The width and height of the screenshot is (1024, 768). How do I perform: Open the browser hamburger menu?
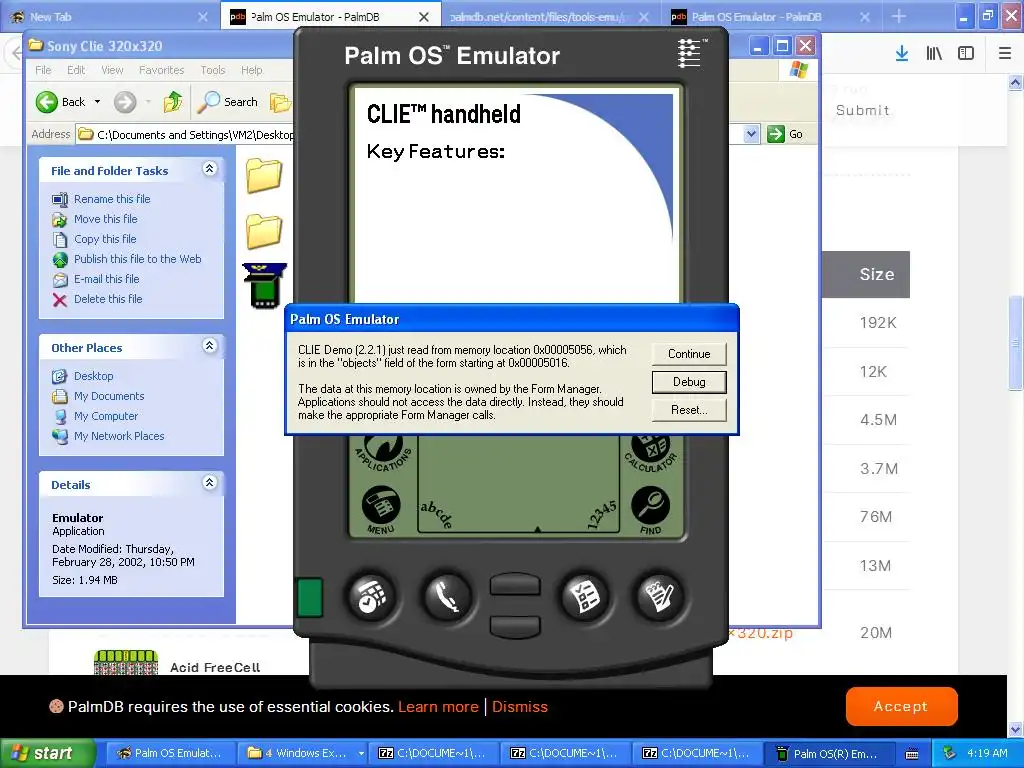click(x=1005, y=54)
